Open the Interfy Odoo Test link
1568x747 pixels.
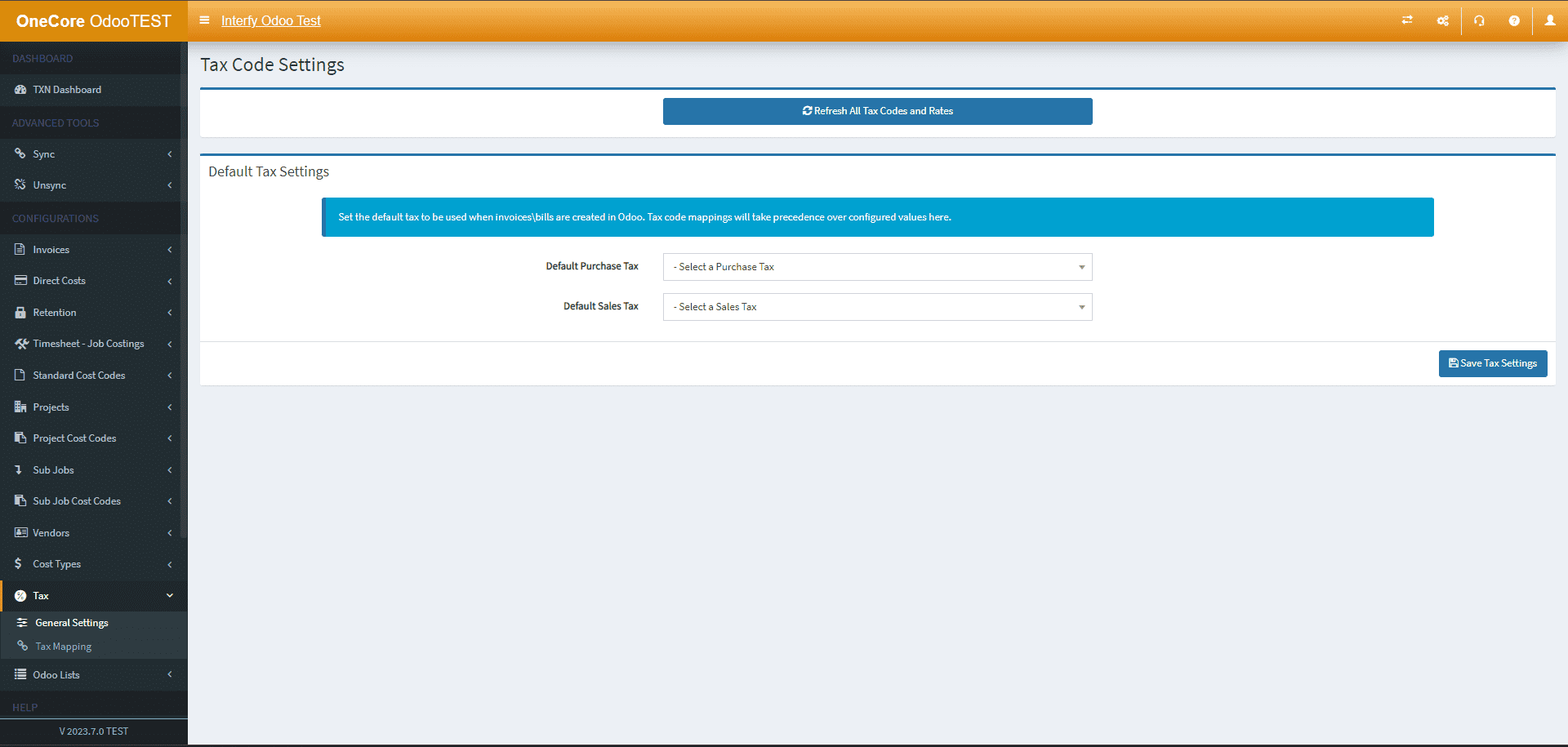tap(270, 20)
